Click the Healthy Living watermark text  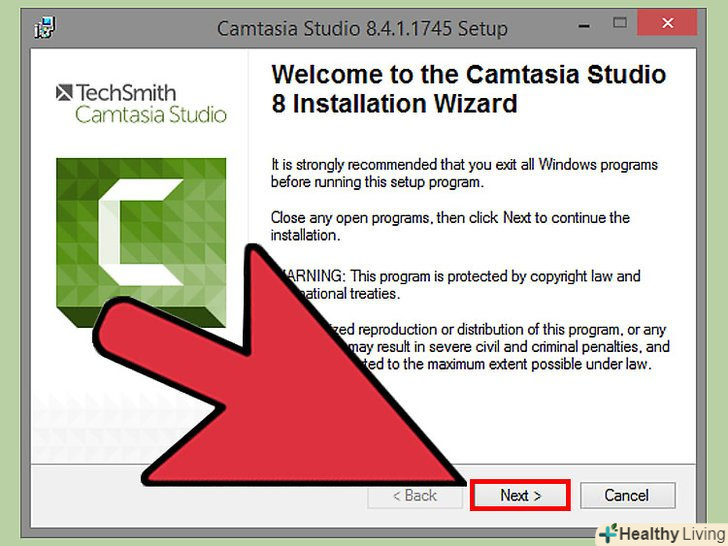point(672,534)
